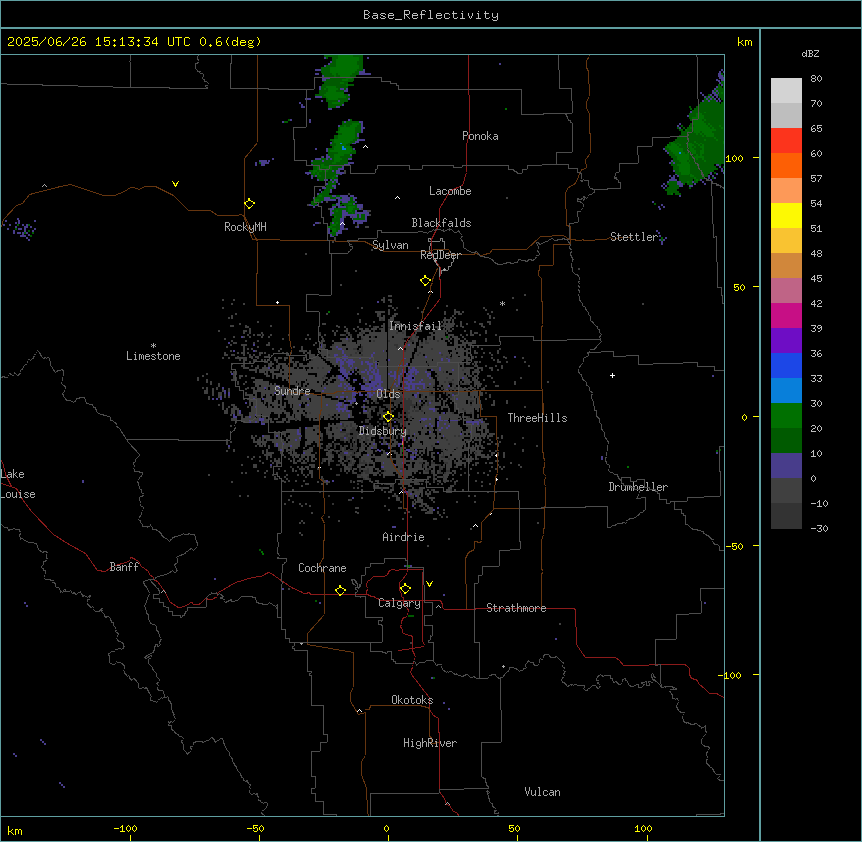Click the RockyMH label

point(245,227)
